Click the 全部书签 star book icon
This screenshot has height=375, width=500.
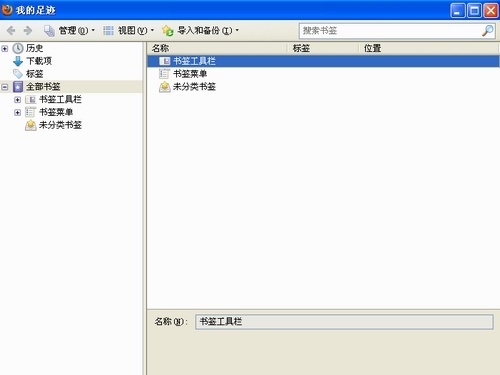point(18,87)
